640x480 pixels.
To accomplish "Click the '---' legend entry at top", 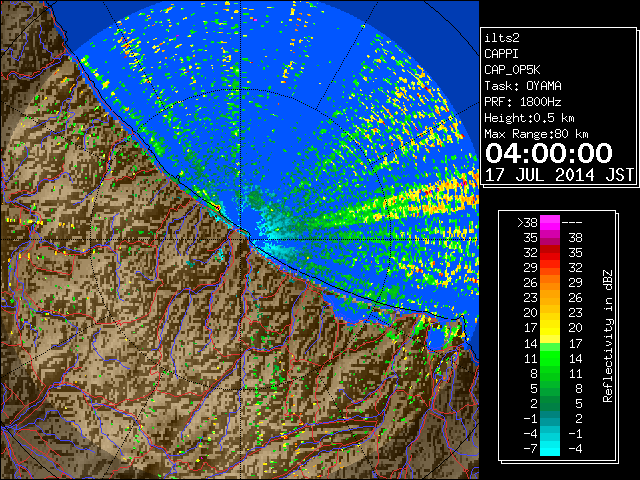I will tap(572, 223).
